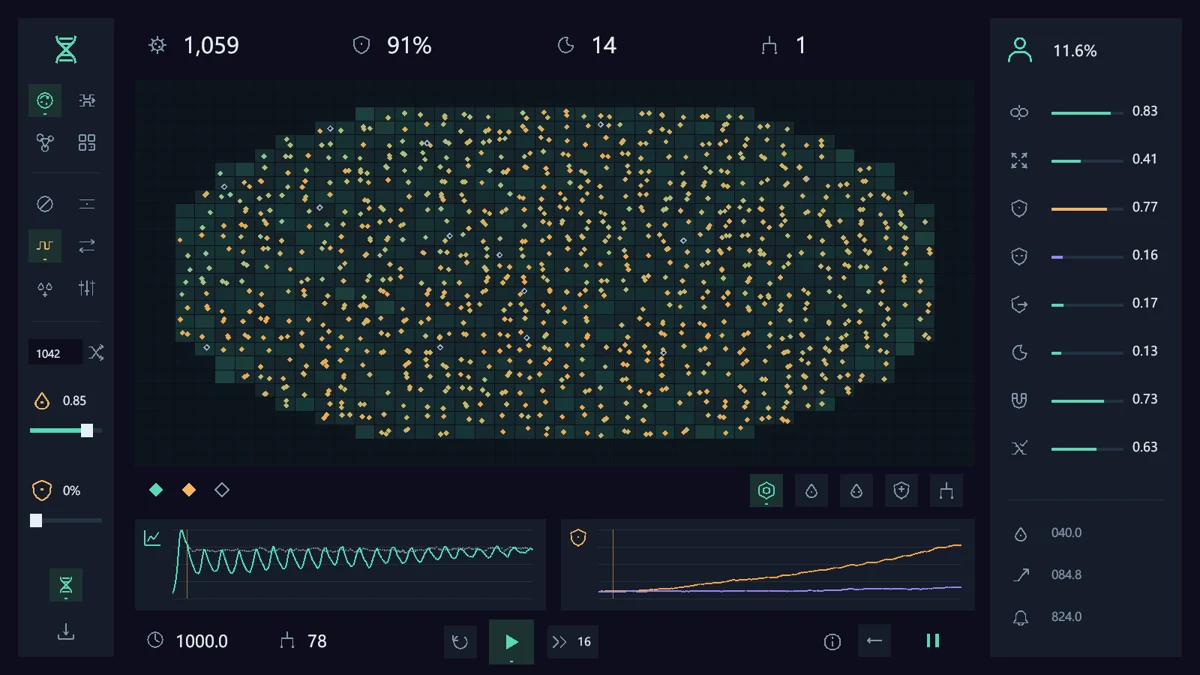The image size is (1200, 675).
Task: Select the three-node network tool
Action: [44, 143]
